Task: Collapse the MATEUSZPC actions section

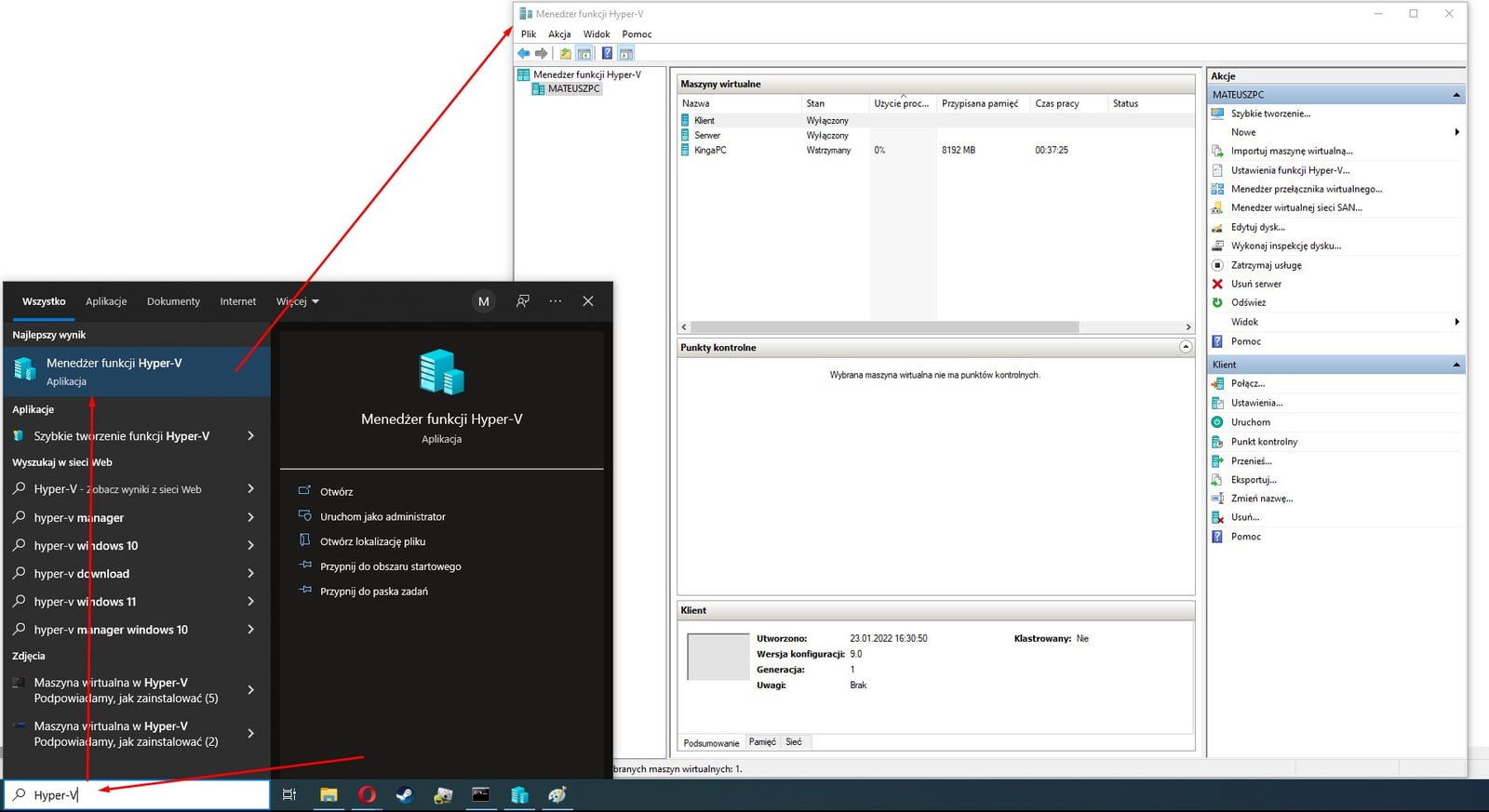Action: pyautogui.click(x=1456, y=95)
